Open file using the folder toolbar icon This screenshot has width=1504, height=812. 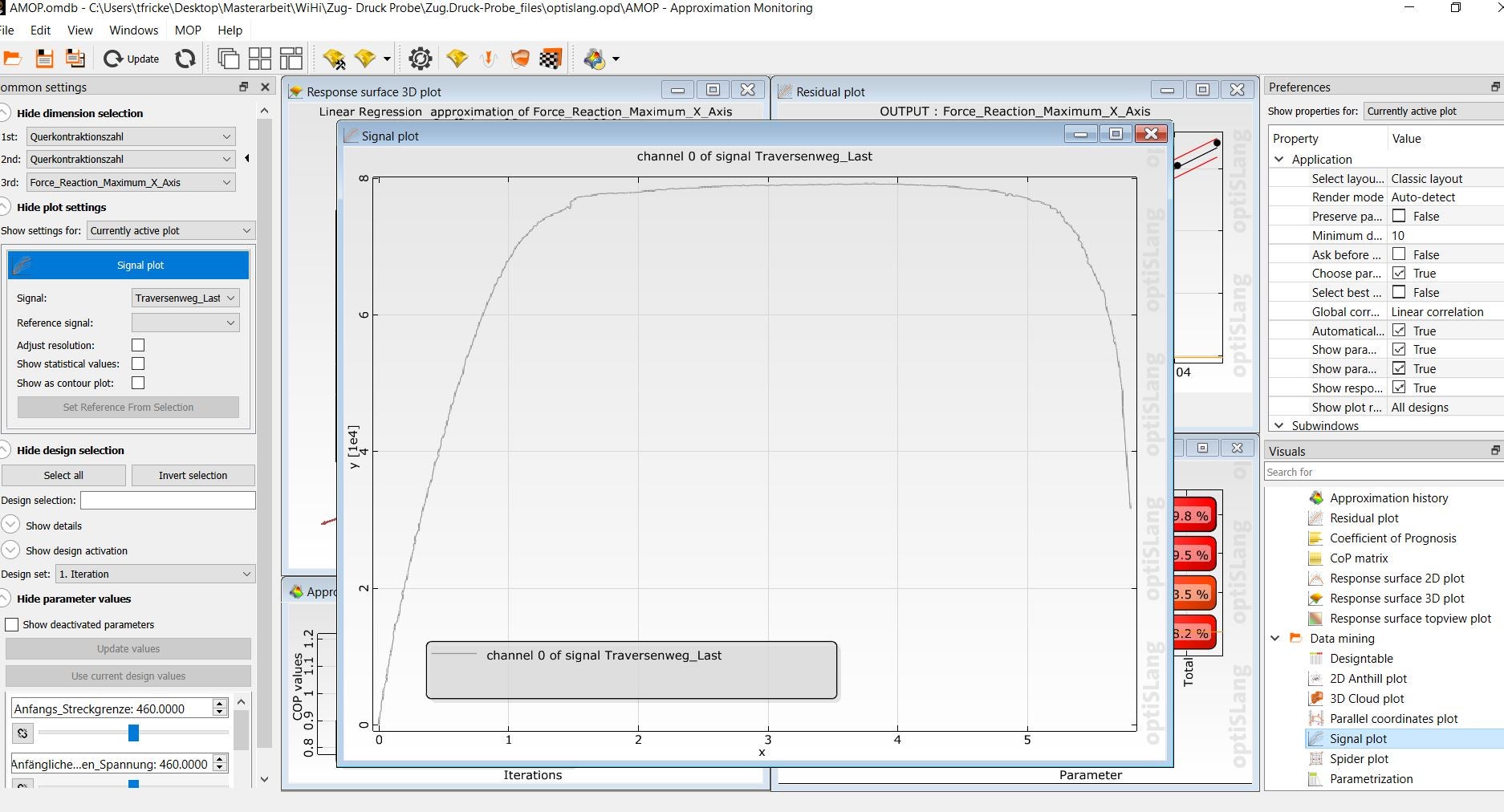coord(12,59)
